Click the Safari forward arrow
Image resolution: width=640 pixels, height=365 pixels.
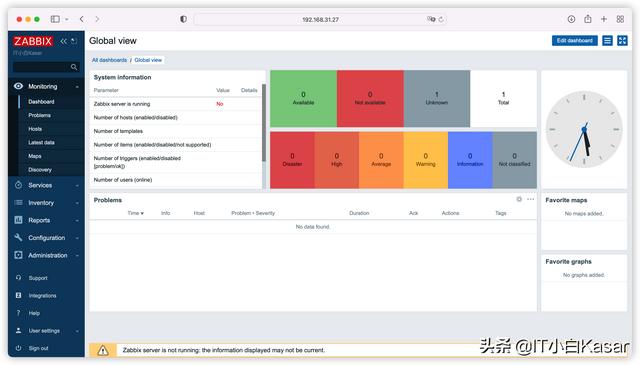(x=97, y=19)
